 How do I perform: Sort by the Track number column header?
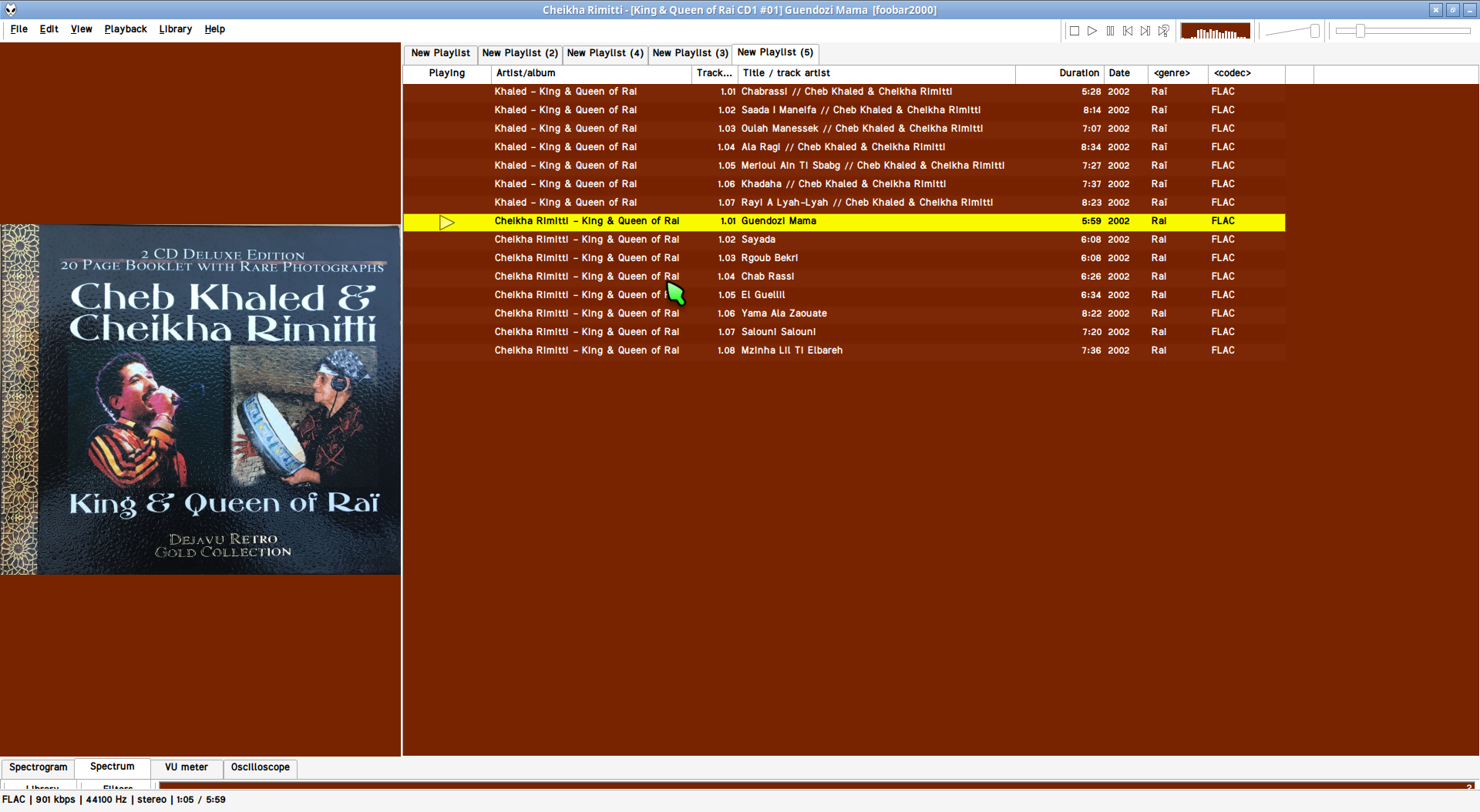715,73
